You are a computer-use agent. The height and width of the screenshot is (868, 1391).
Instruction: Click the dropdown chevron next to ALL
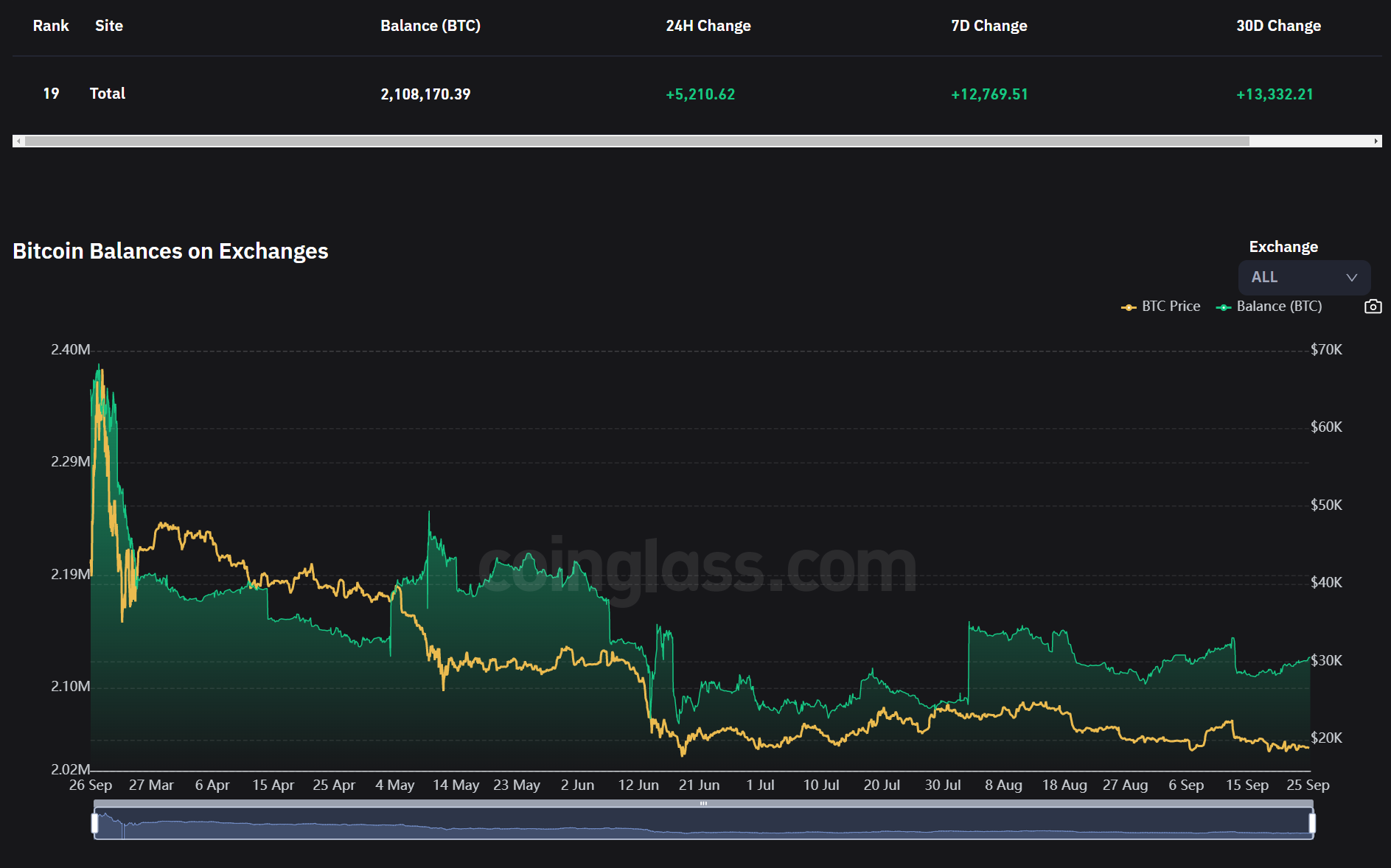click(1352, 278)
